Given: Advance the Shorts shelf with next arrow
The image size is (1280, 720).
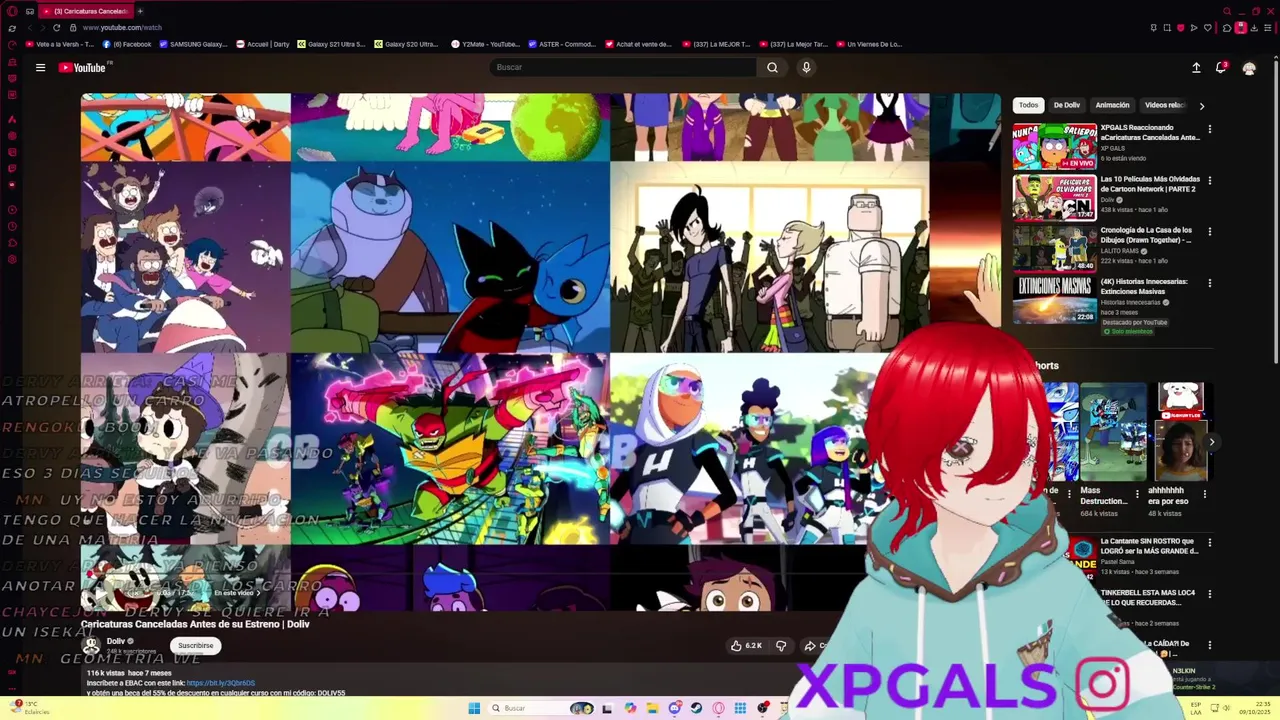Looking at the screenshot, I should click(x=1211, y=442).
